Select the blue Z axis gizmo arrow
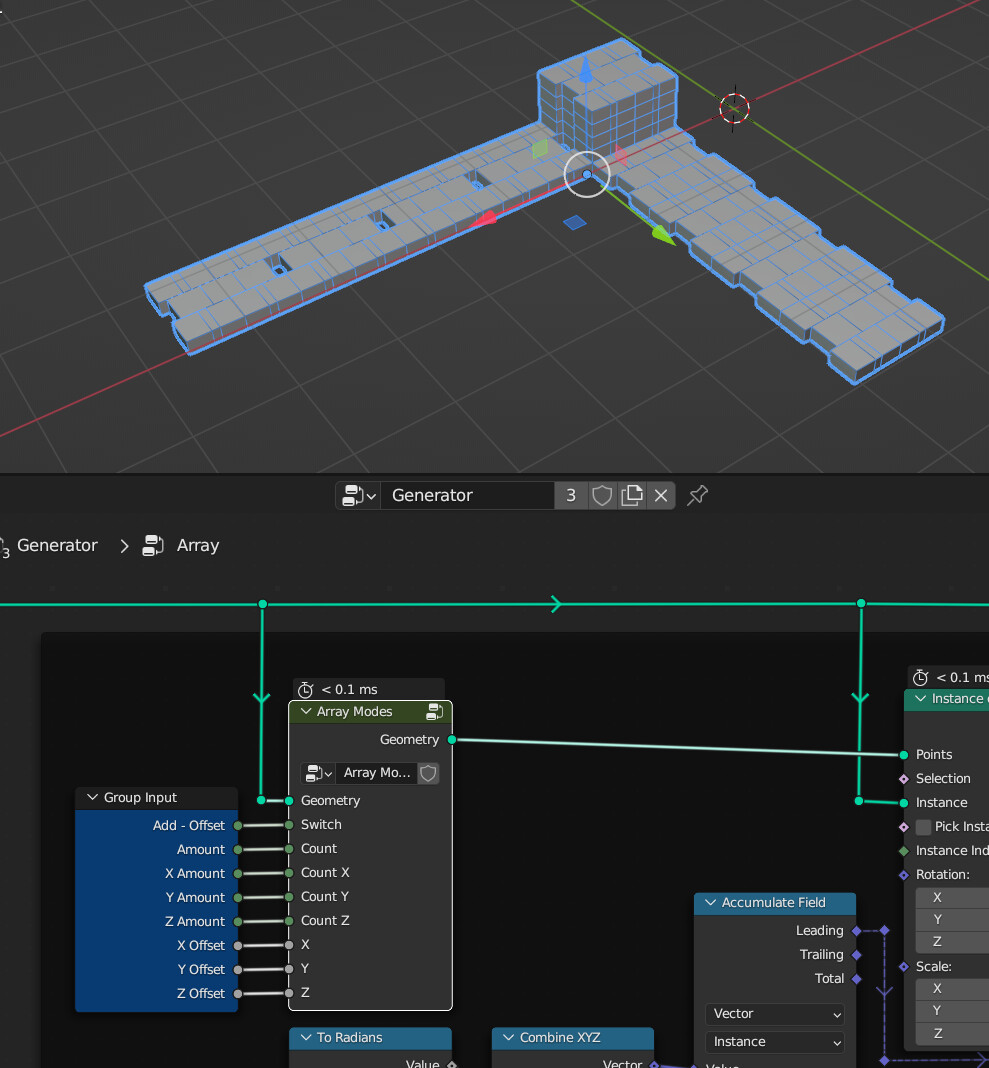 click(x=586, y=70)
